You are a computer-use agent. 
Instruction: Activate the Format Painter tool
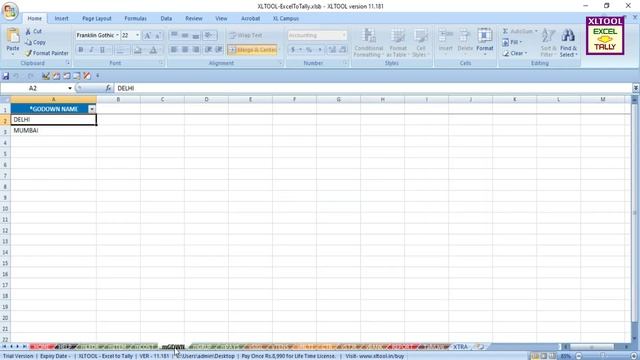(47, 53)
